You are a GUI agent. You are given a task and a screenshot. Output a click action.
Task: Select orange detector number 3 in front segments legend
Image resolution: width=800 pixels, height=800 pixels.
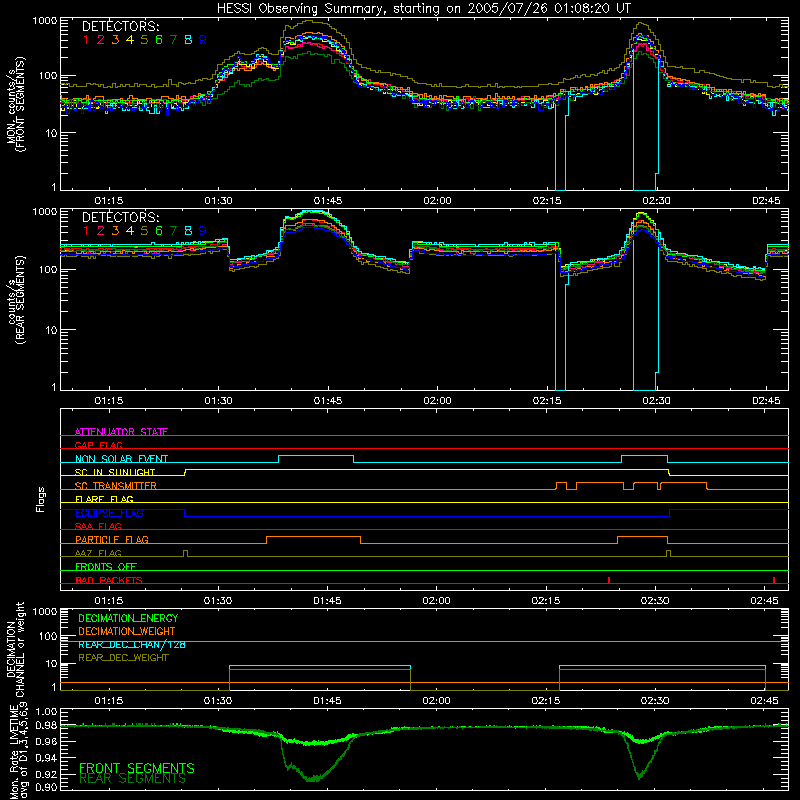click(x=115, y=40)
